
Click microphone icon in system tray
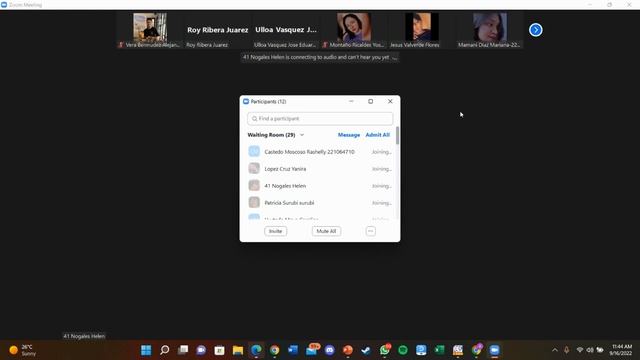click(567, 350)
